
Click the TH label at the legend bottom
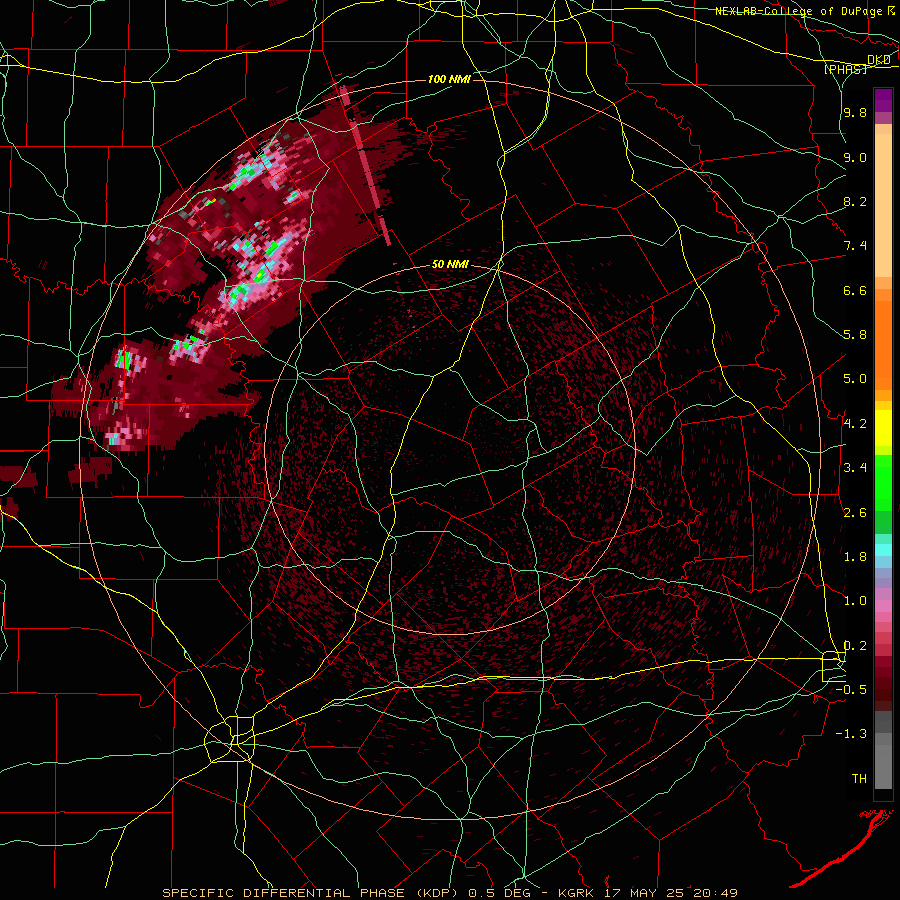[x=859, y=779]
